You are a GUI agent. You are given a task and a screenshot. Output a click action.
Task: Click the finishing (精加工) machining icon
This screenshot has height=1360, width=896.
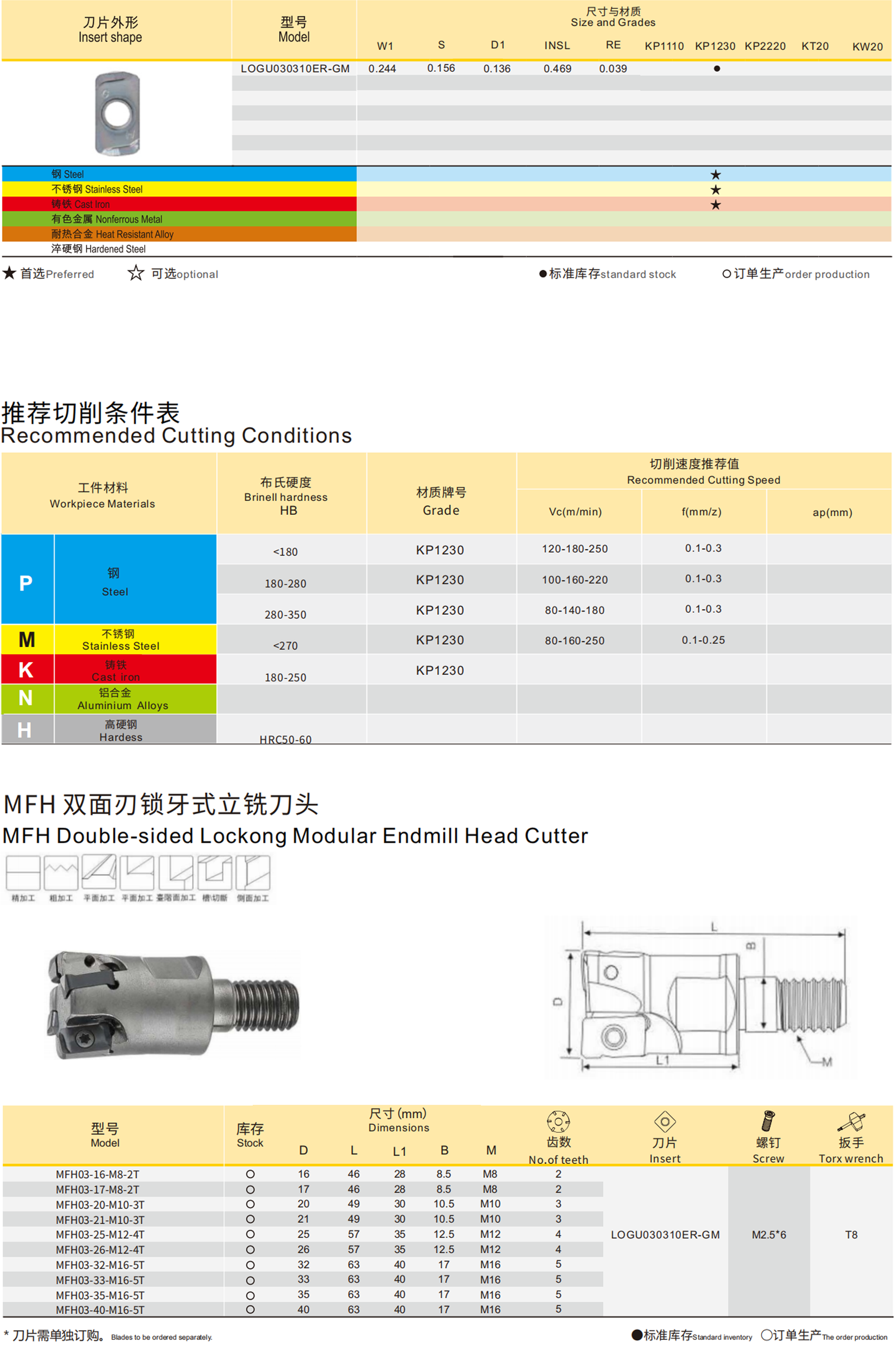click(23, 873)
